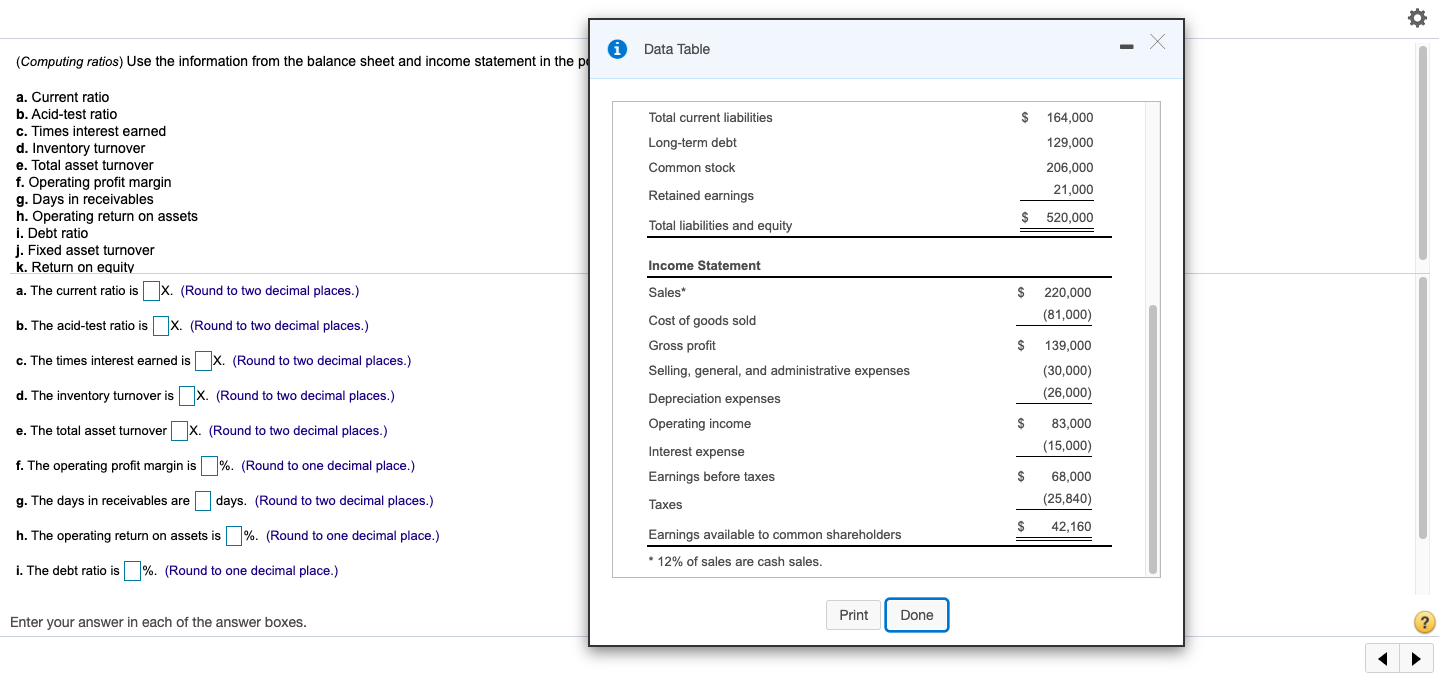
Task: Click the days in receivables answer box
Action: pyautogui.click(x=203, y=500)
